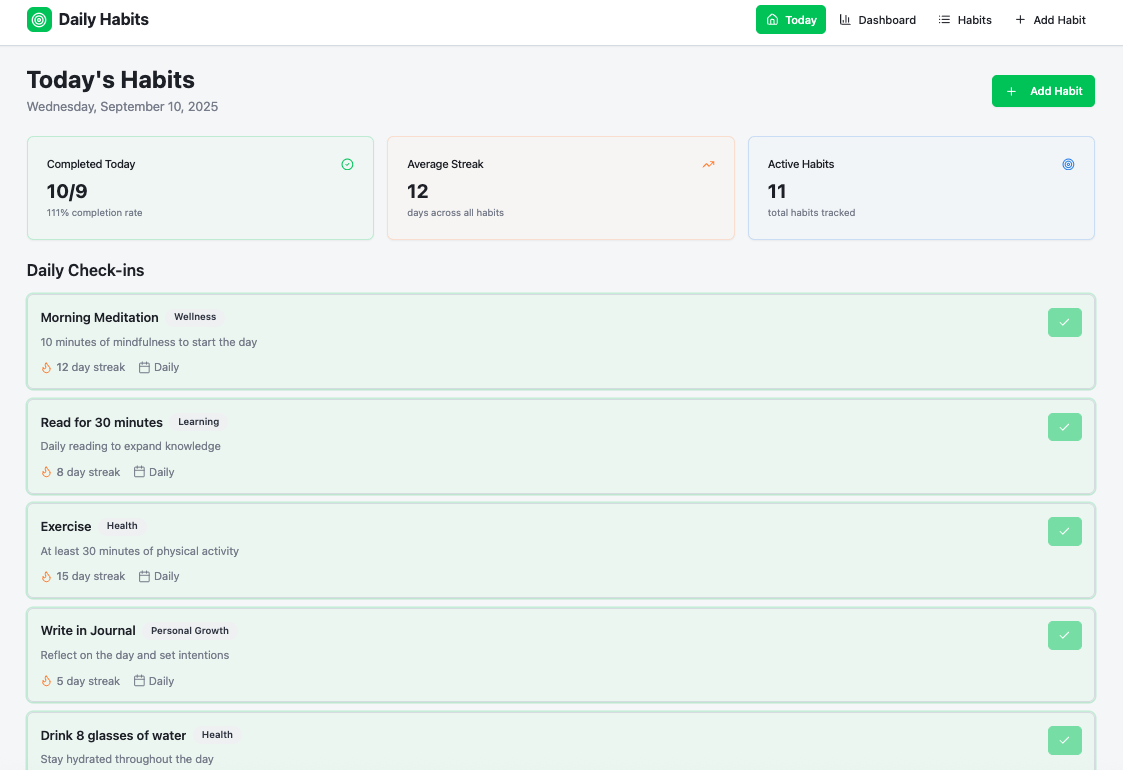Click Add Habit in the top navigation
This screenshot has width=1123, height=770.
point(1050,20)
